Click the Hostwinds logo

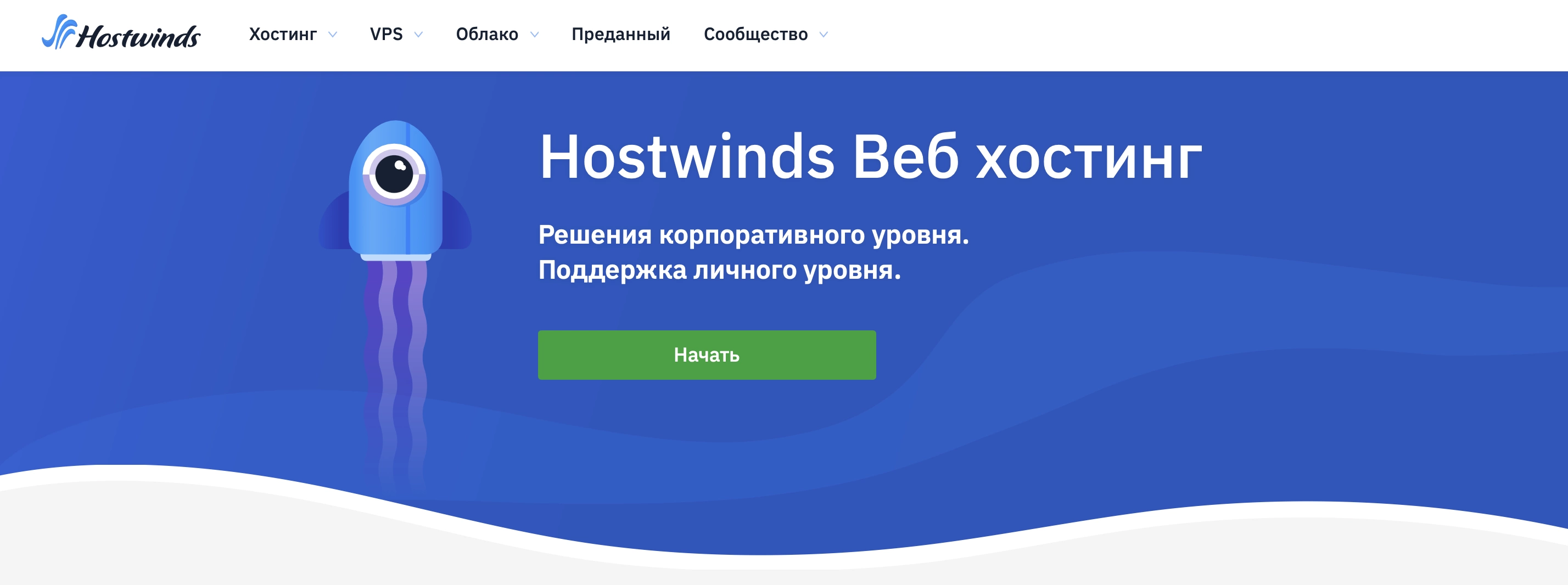[121, 33]
